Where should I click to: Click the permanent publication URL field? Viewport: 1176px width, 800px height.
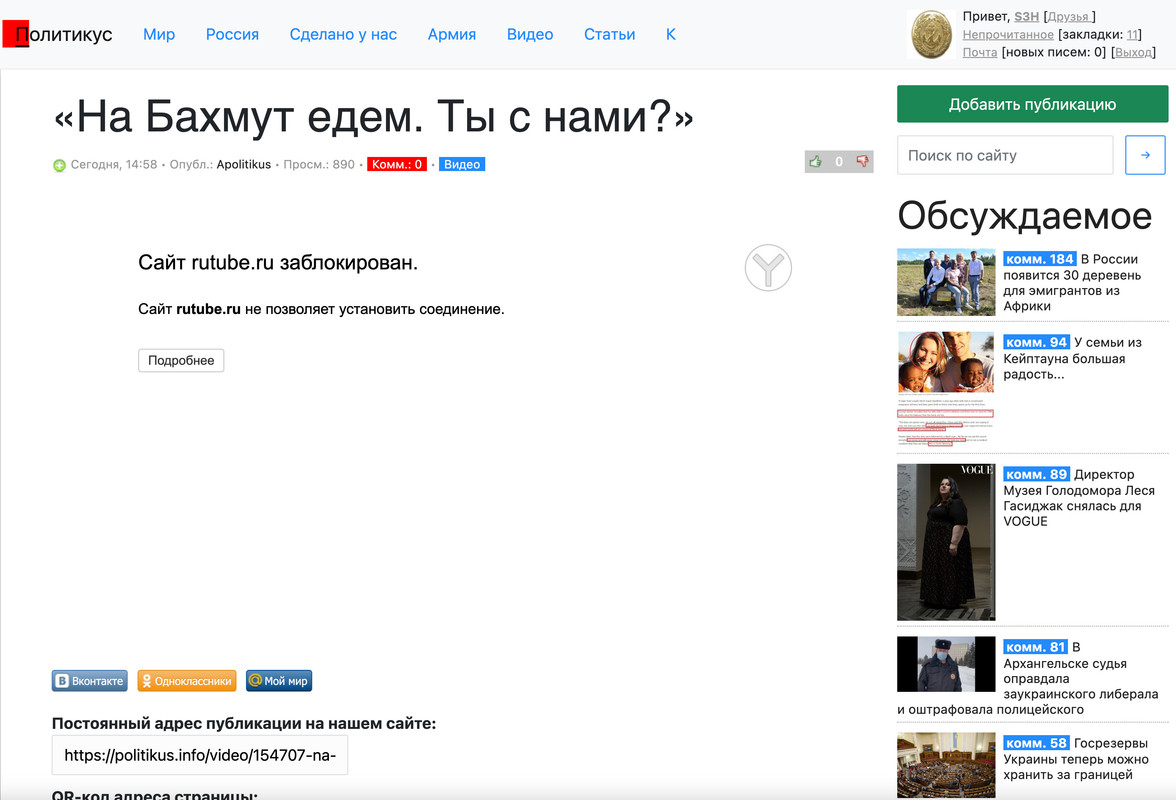tap(200, 755)
